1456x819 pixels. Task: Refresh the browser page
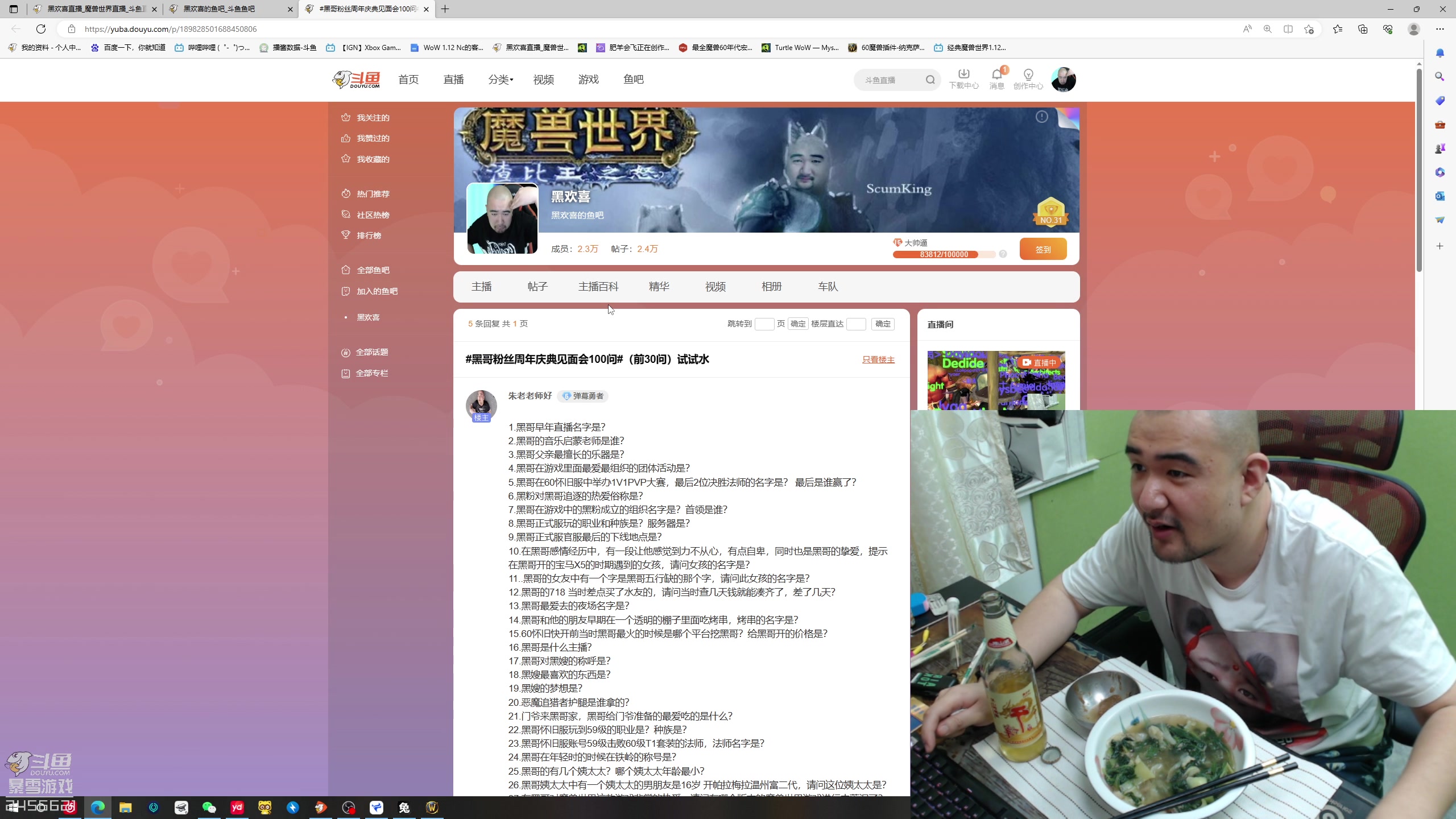(41, 29)
